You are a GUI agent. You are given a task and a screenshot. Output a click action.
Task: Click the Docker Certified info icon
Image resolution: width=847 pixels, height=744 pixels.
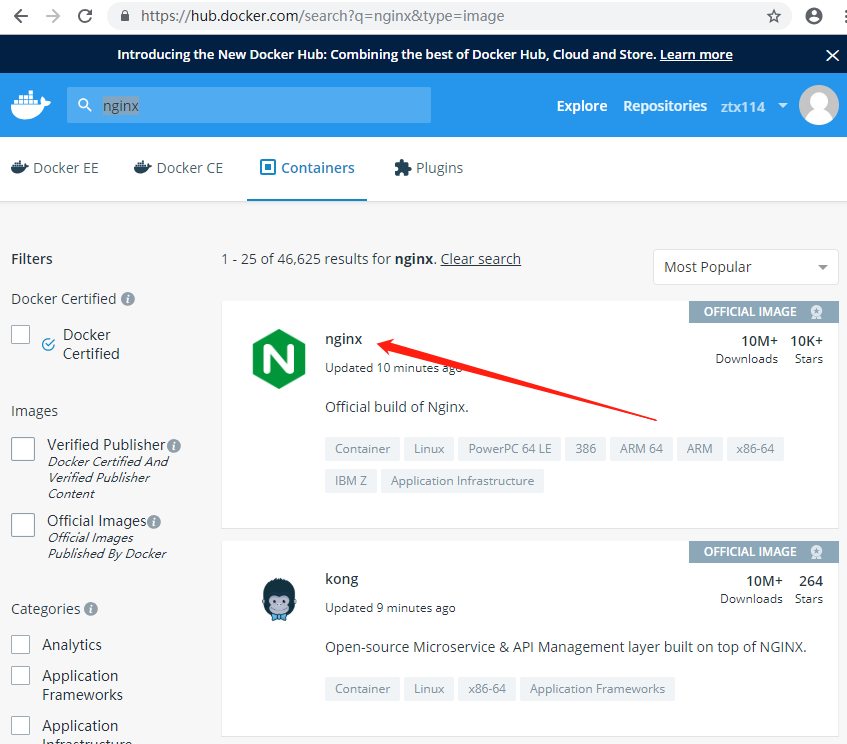pyautogui.click(x=128, y=299)
